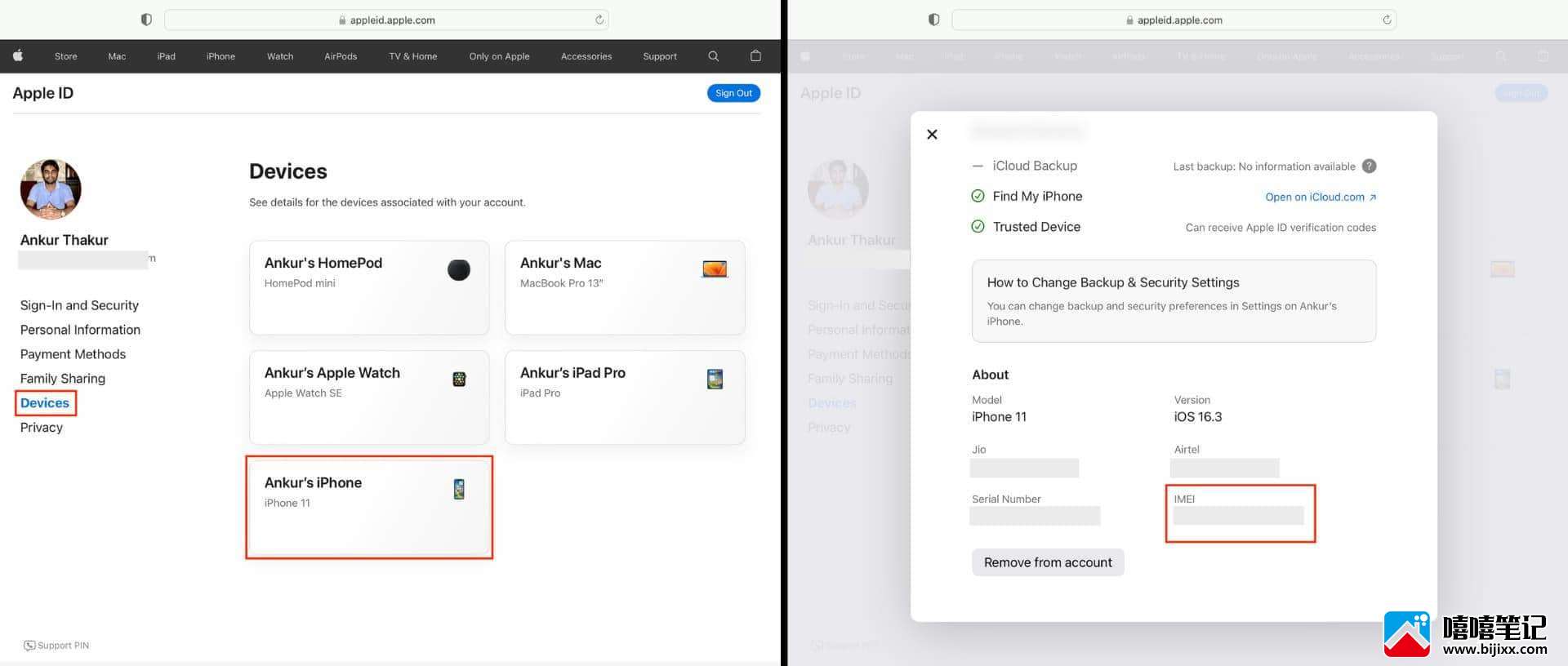Click MacBook Pro device icon
The width and height of the screenshot is (1568, 666).
(715, 269)
